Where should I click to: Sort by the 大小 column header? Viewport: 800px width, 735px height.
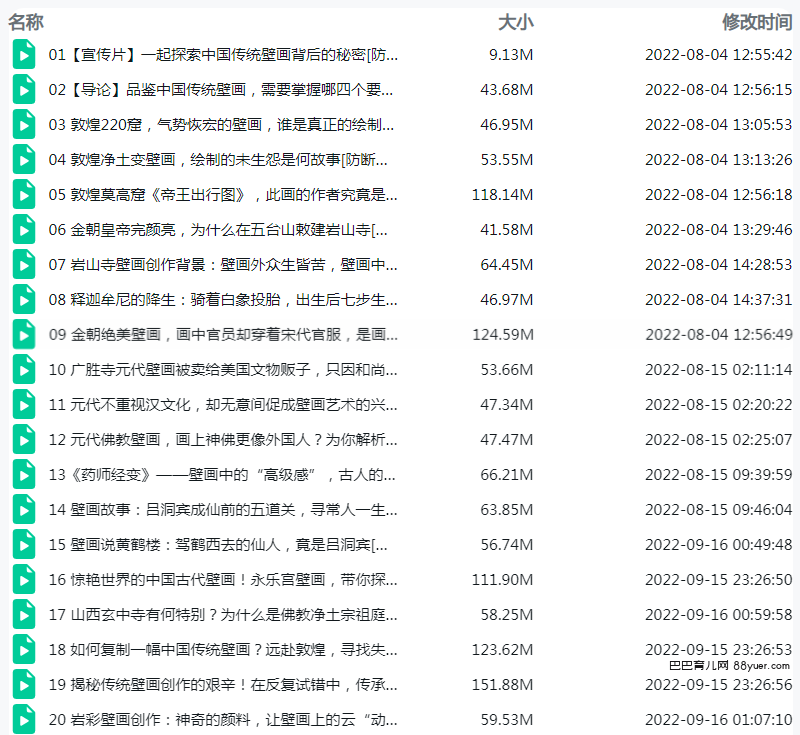pyautogui.click(x=515, y=21)
